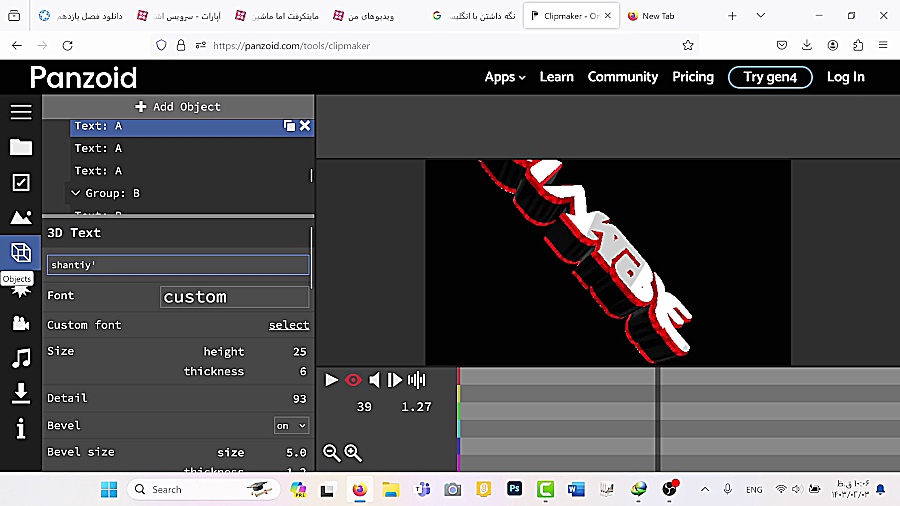Open the Download render panel
Screen dimensions: 900x506
point(21,394)
